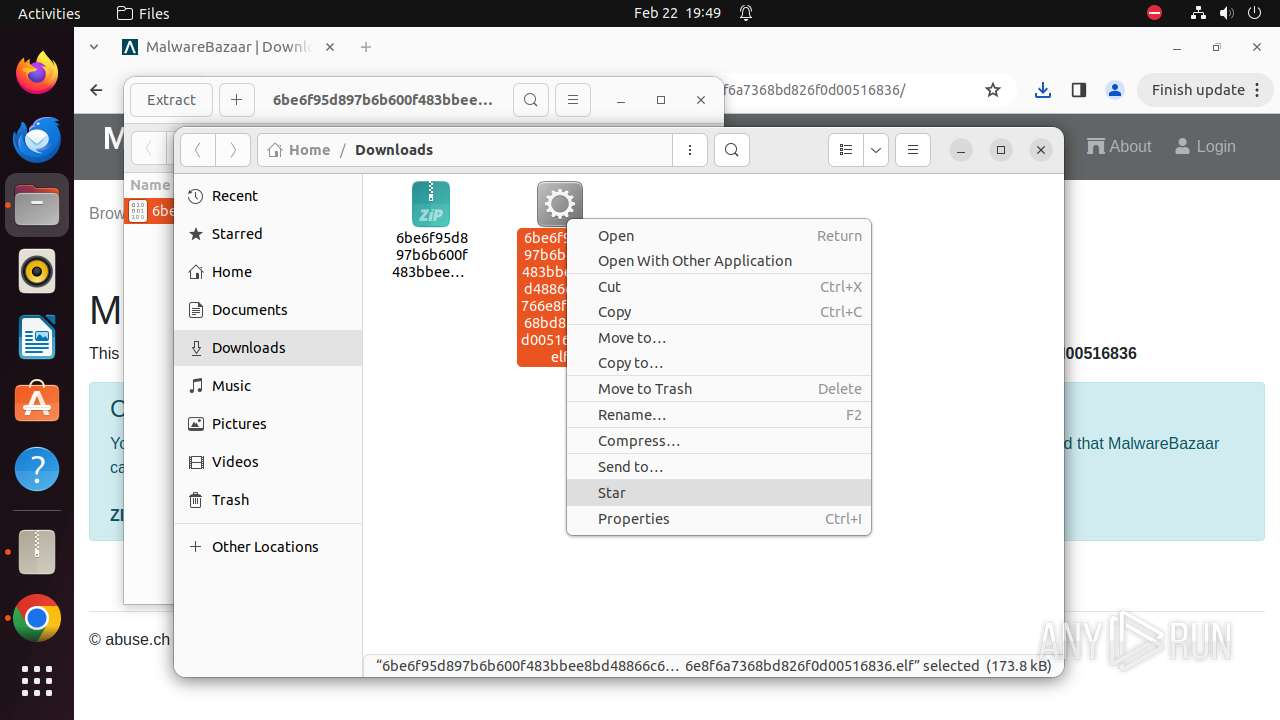The height and width of the screenshot is (720, 1280).
Task: Click the search icon in Files window
Action: pyautogui.click(x=732, y=150)
